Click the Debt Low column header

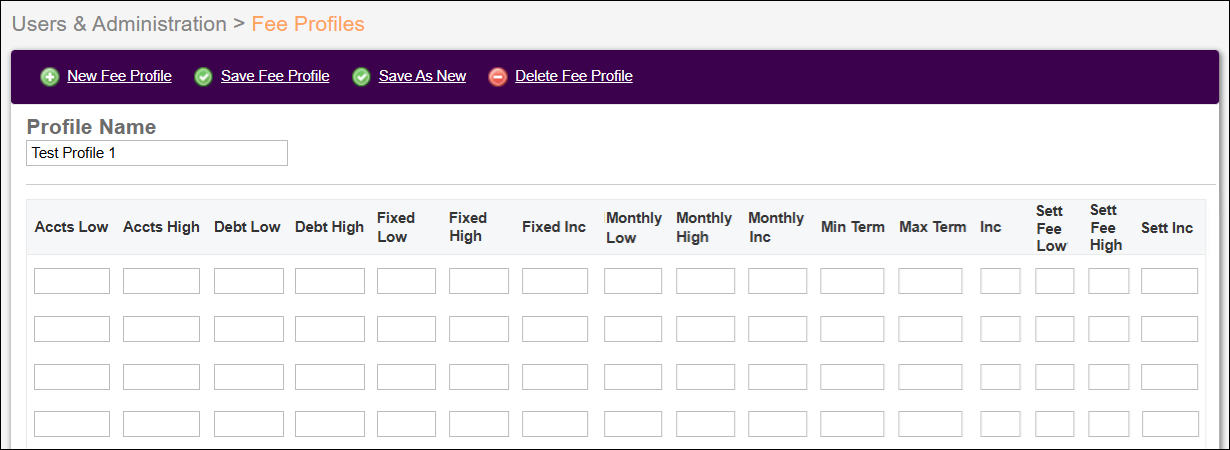pos(247,227)
